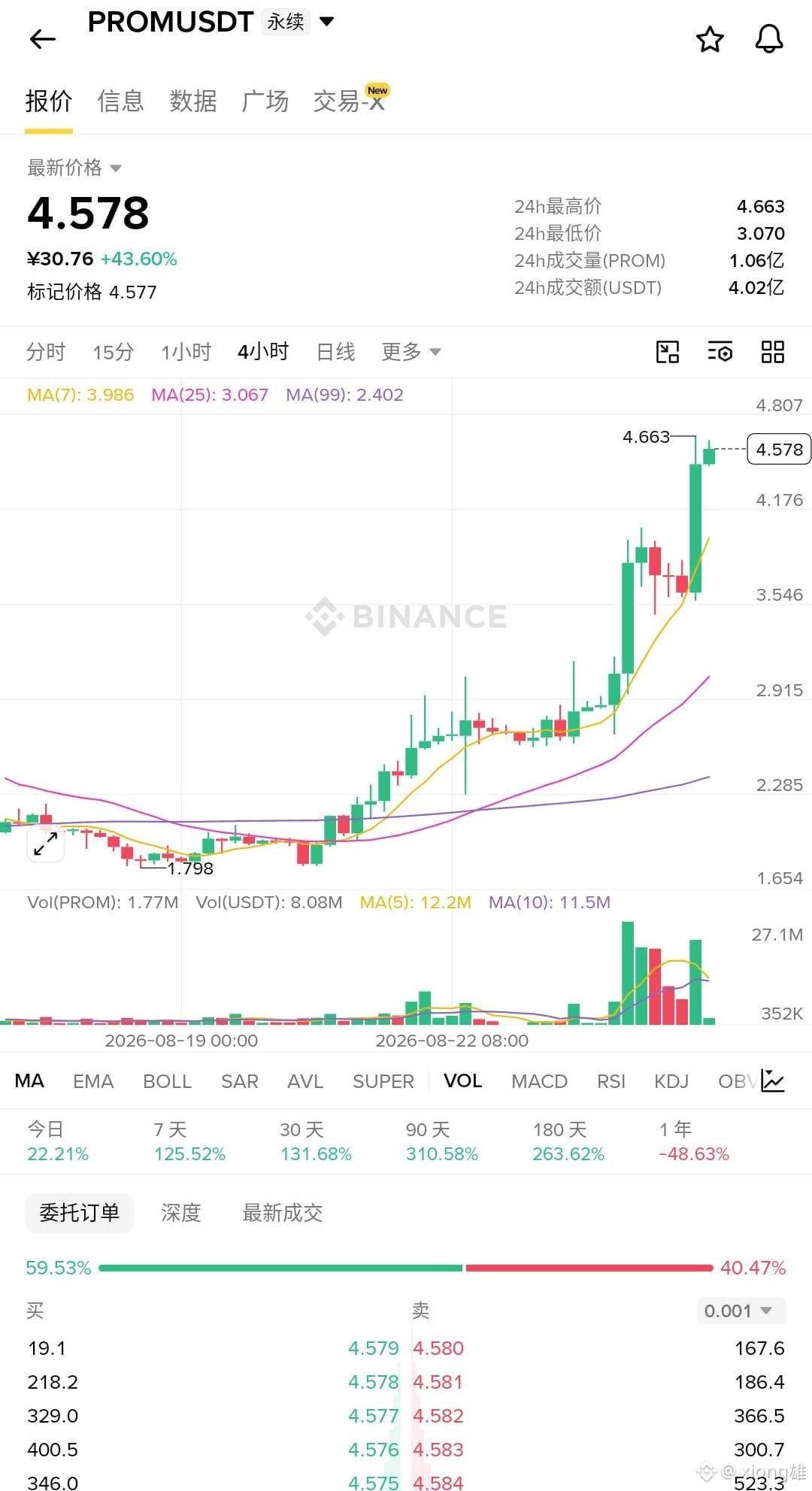Tap the 7 天 125.52% performance

tap(189, 1141)
